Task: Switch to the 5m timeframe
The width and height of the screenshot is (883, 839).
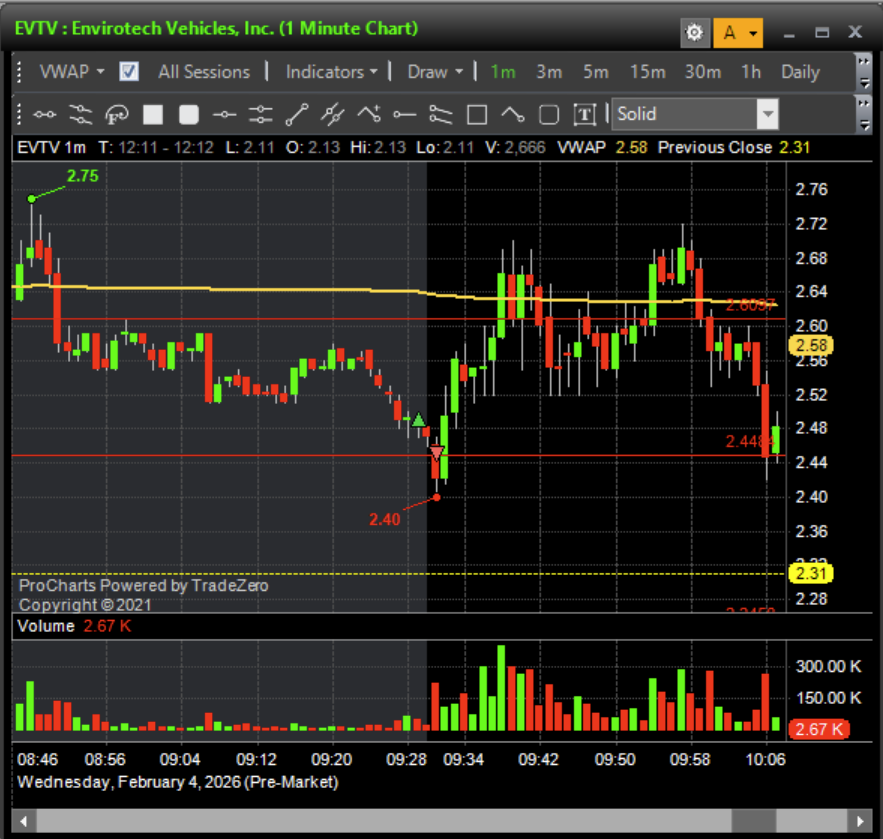Action: pyautogui.click(x=596, y=72)
